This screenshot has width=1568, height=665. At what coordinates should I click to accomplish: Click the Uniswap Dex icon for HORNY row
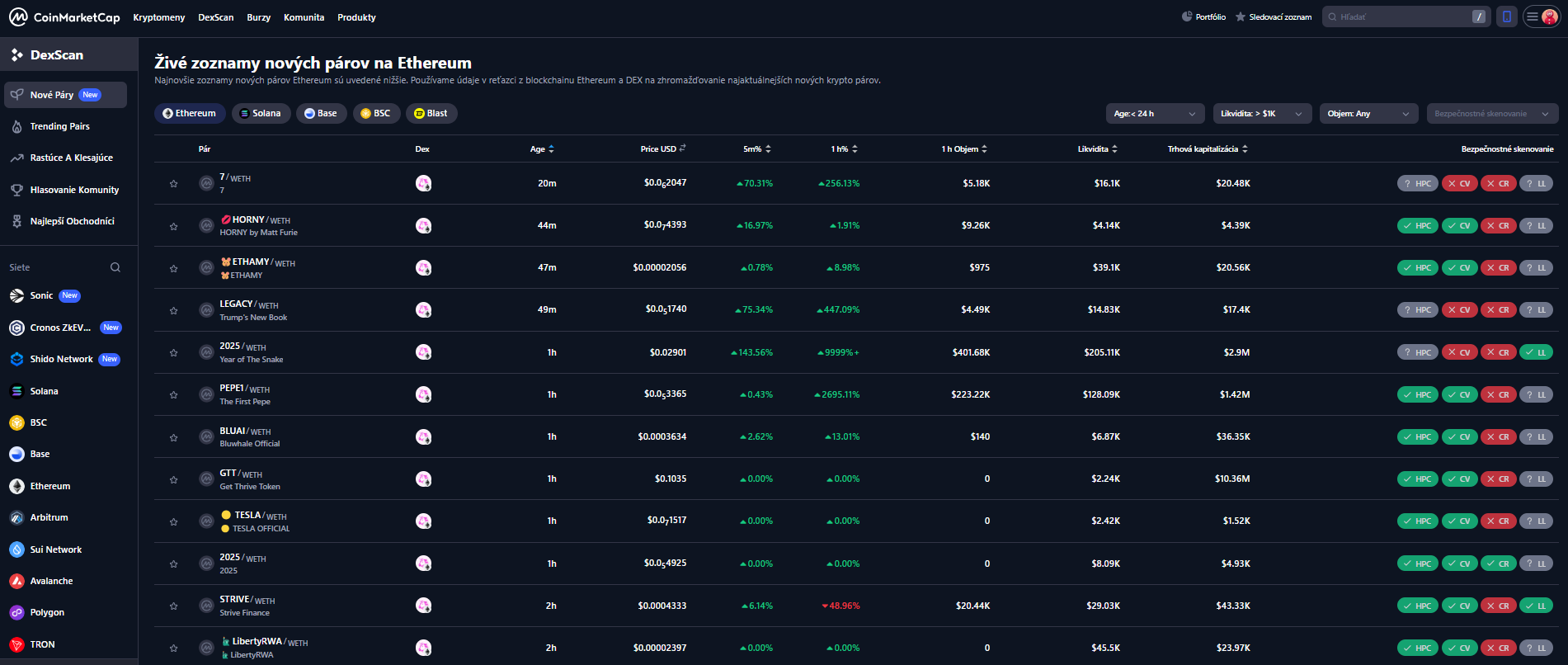[423, 225]
